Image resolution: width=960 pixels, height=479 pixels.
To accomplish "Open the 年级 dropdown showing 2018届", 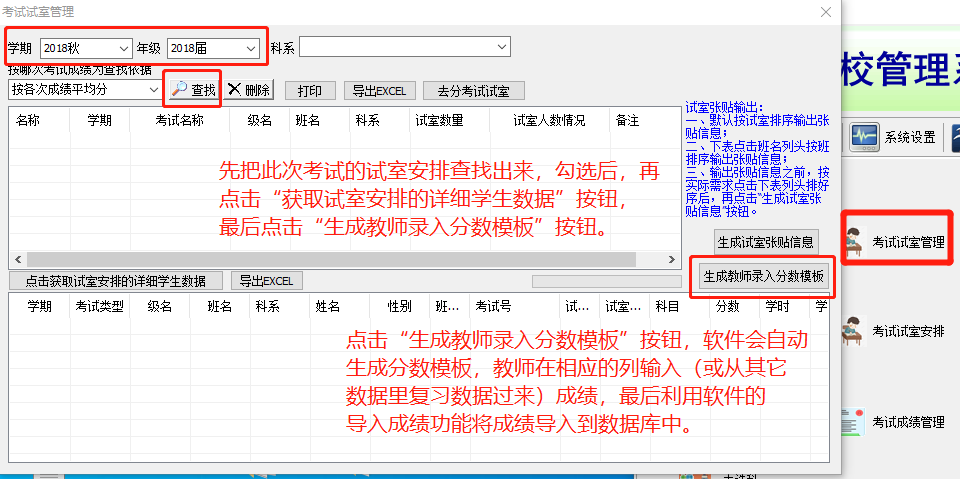I will click(213, 48).
